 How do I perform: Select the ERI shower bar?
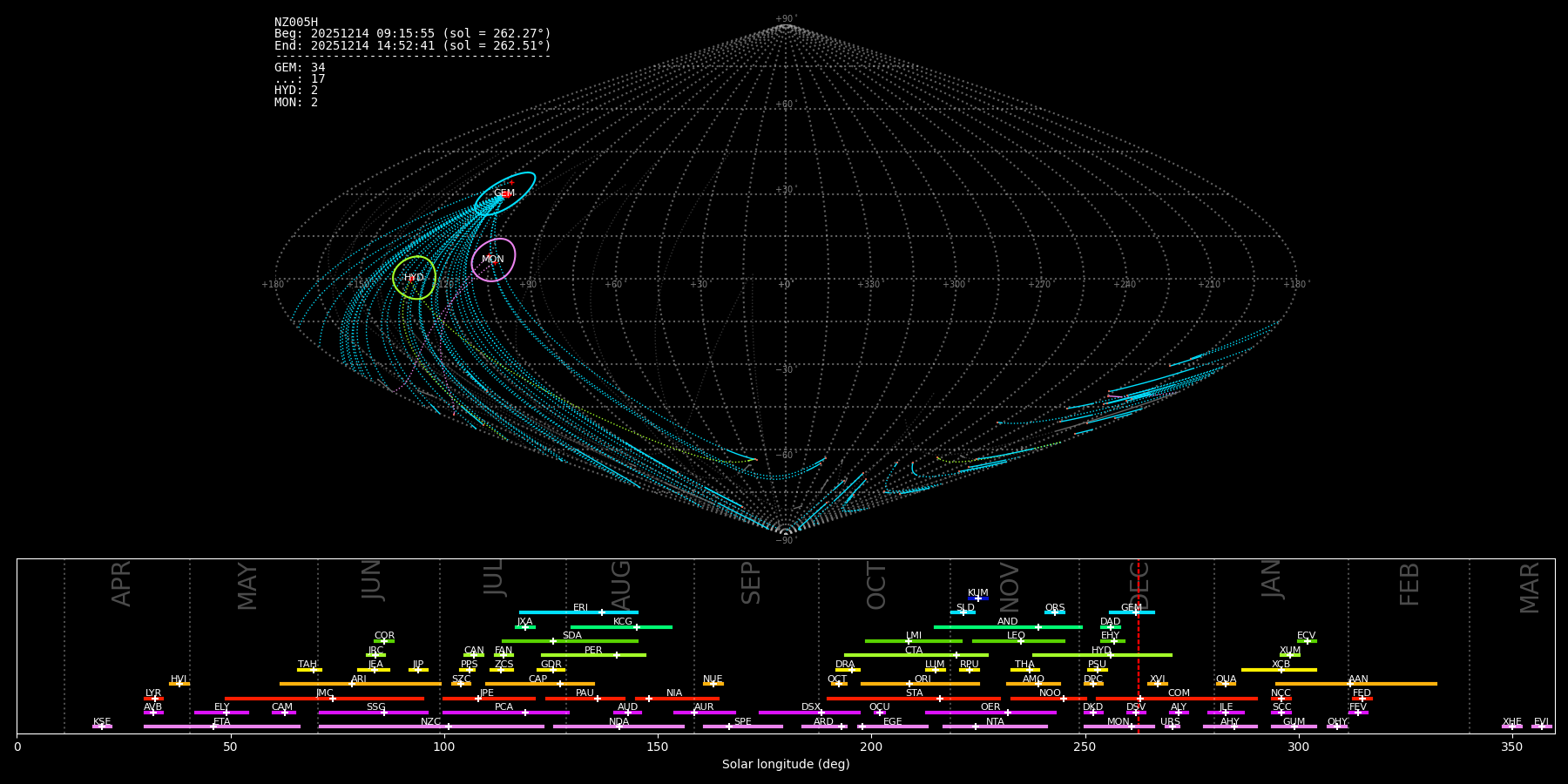click(578, 612)
